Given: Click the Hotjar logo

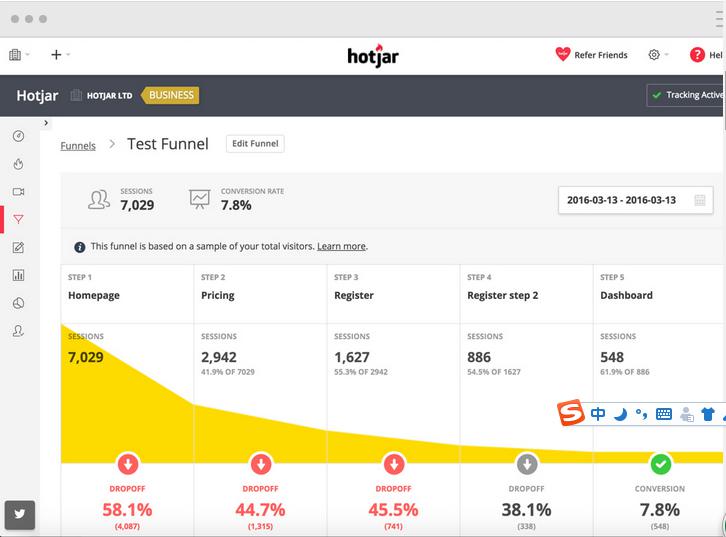Looking at the screenshot, I should pos(373,56).
